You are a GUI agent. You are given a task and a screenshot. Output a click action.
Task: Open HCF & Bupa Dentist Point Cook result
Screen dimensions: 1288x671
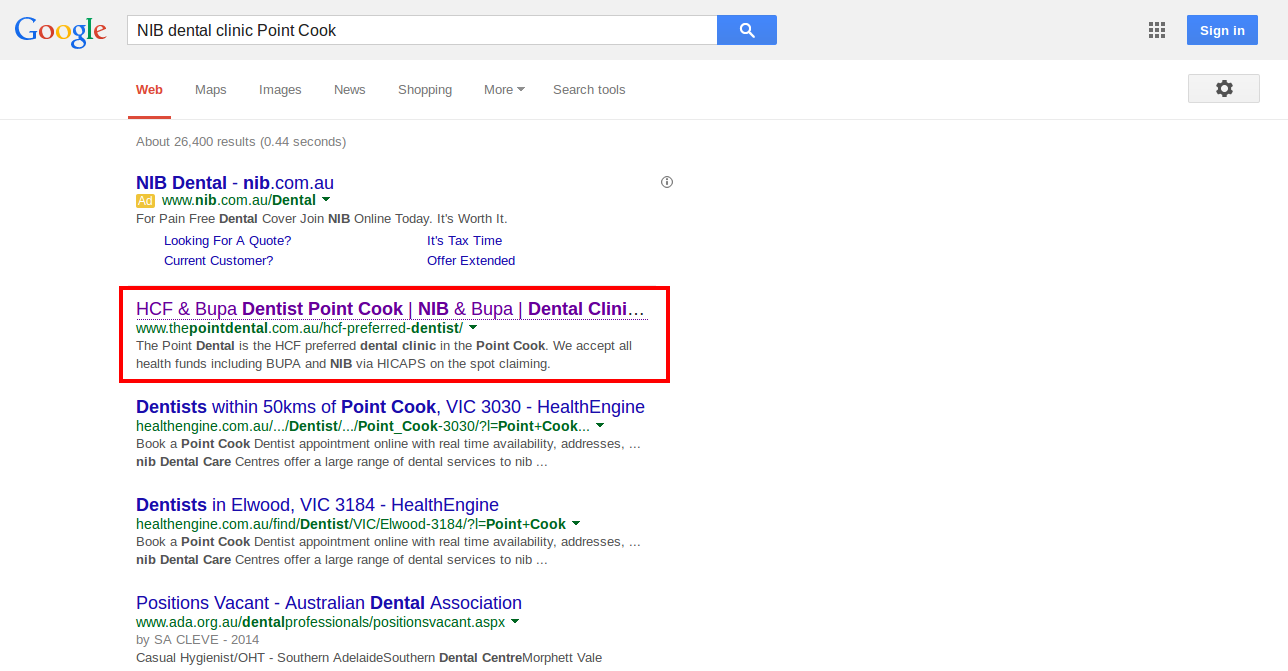pyautogui.click(x=392, y=309)
